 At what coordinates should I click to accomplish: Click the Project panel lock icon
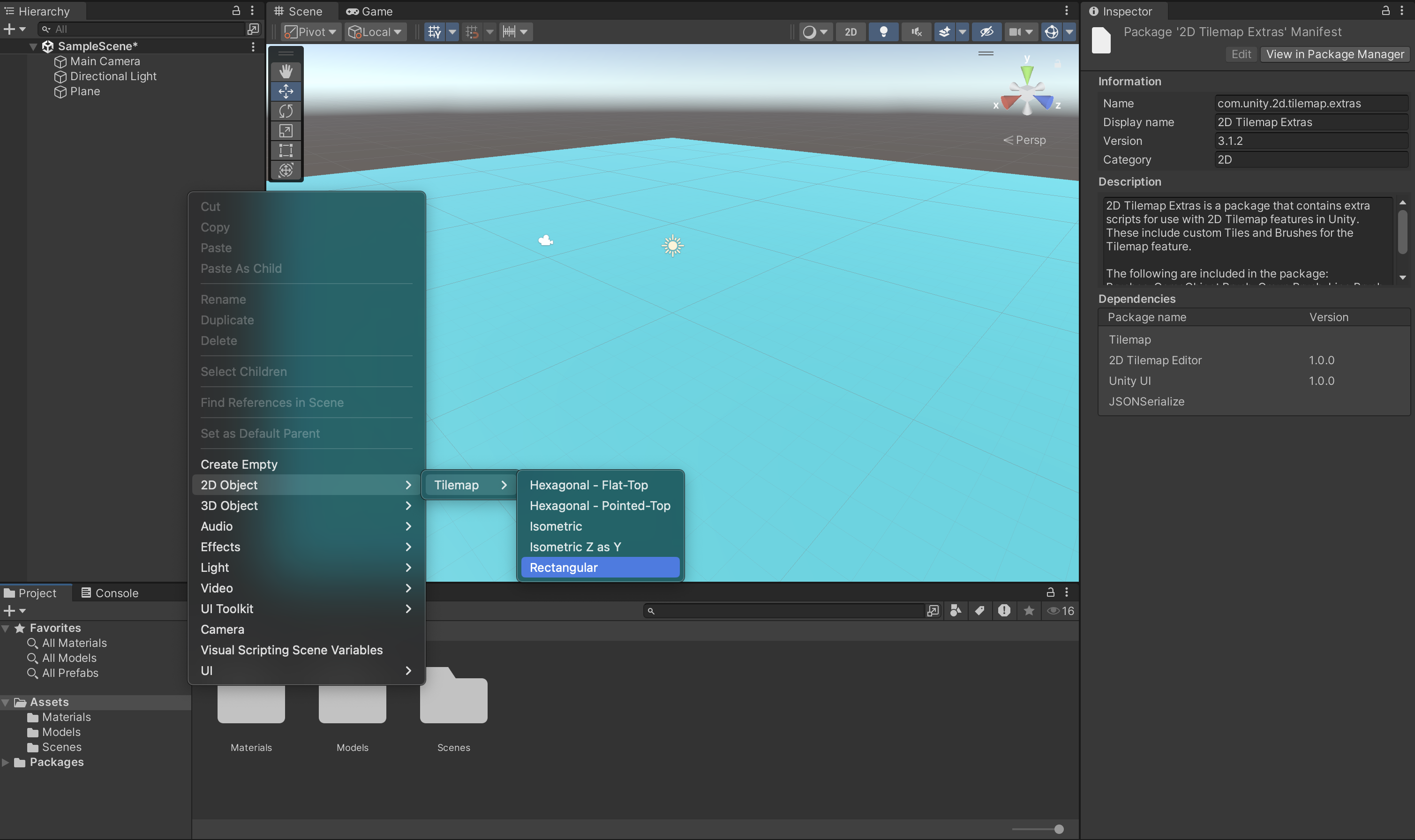[1050, 592]
